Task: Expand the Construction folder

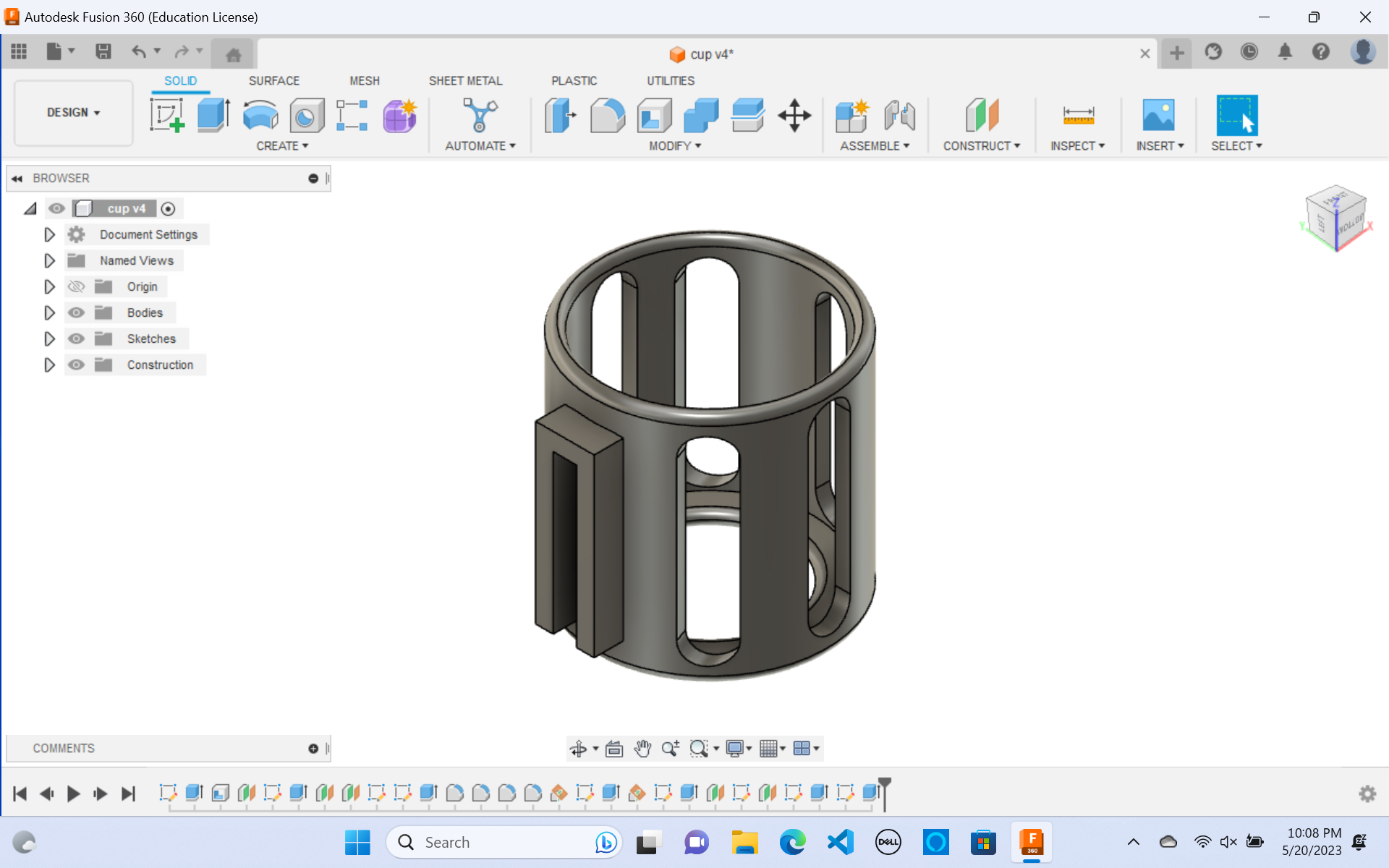Action: (x=49, y=365)
